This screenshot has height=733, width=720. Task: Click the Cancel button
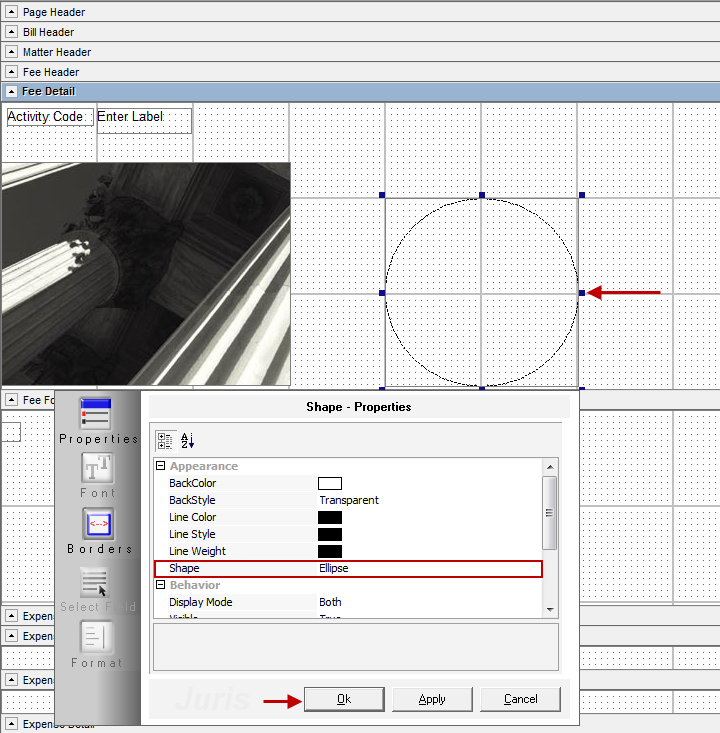[520, 699]
